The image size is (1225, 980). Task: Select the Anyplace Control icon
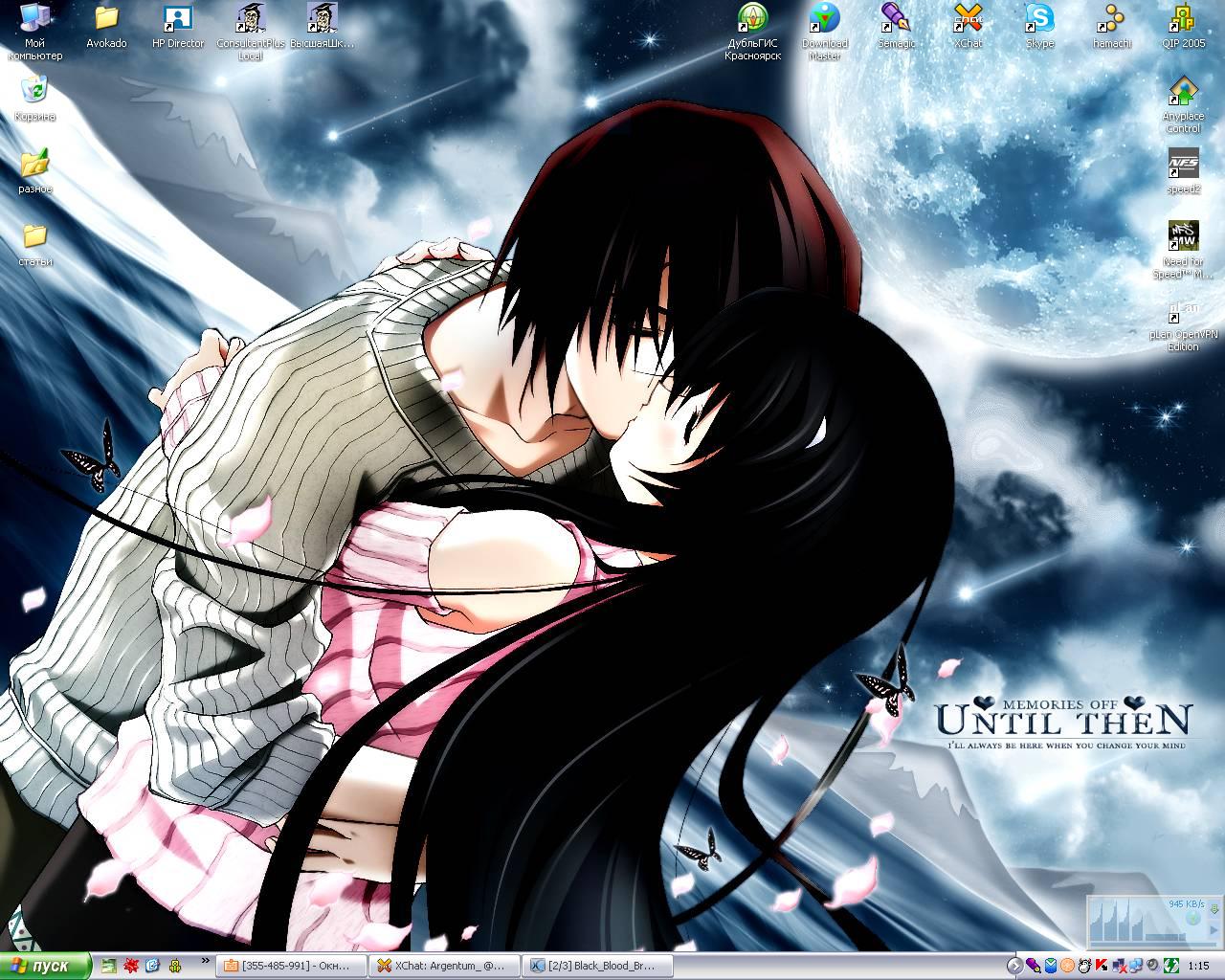point(1184,92)
